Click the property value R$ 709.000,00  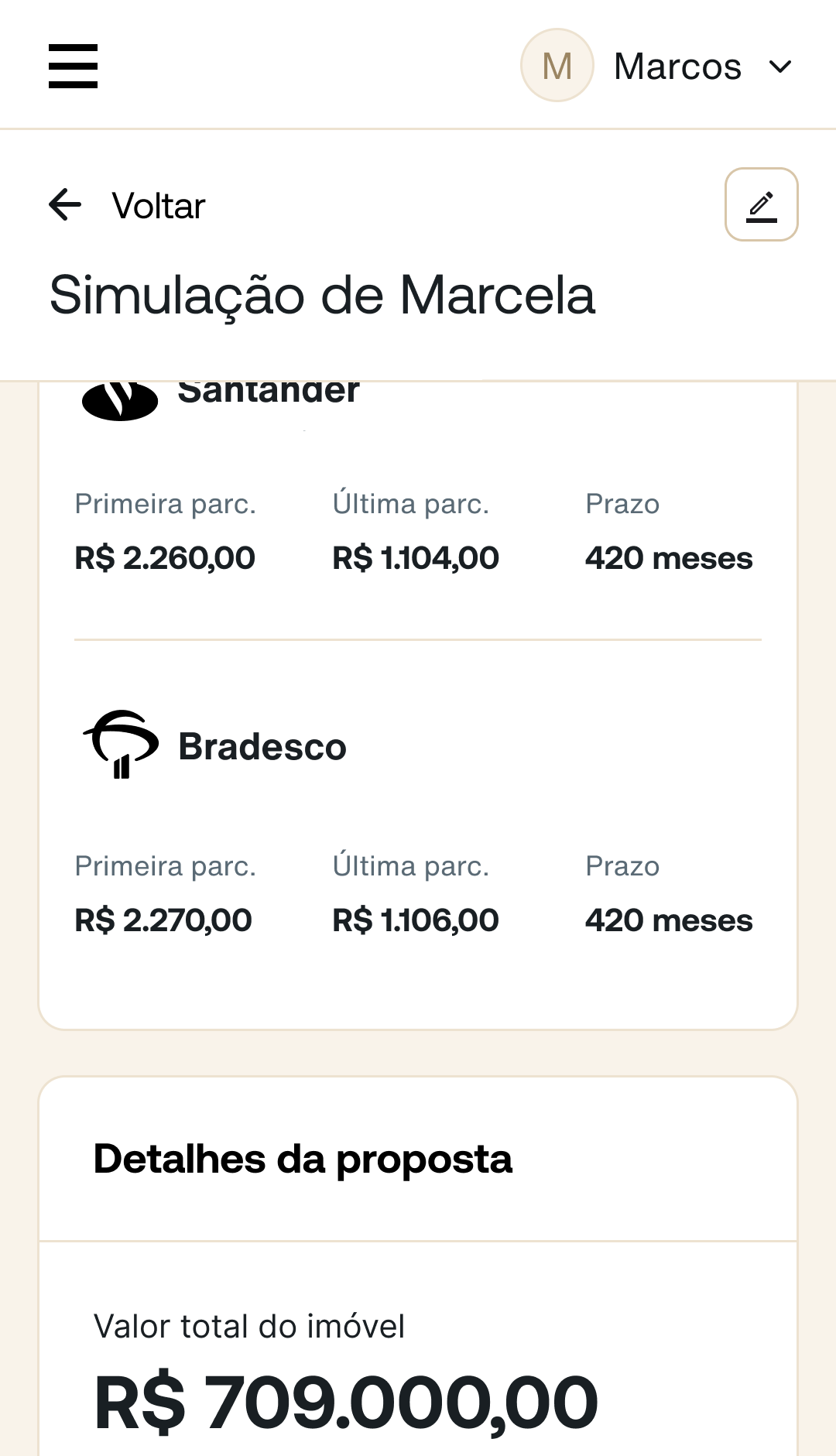346,1402
